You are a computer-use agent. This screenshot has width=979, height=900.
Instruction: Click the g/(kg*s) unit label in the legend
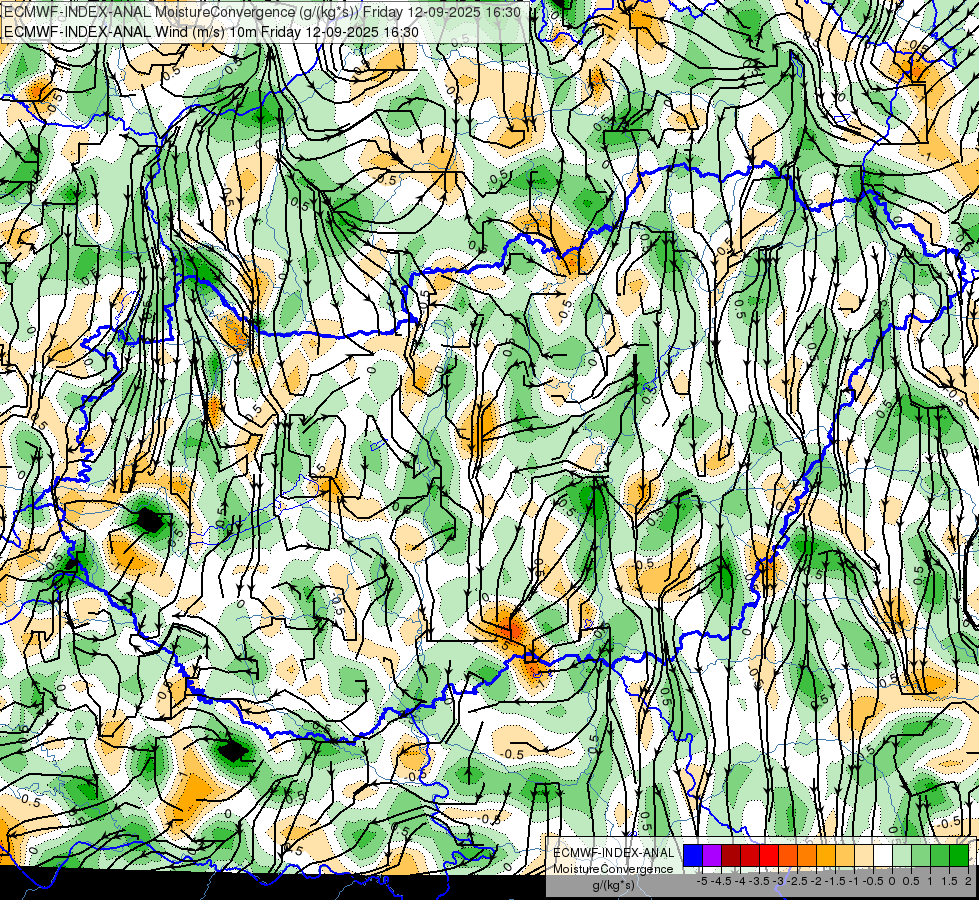click(x=613, y=886)
